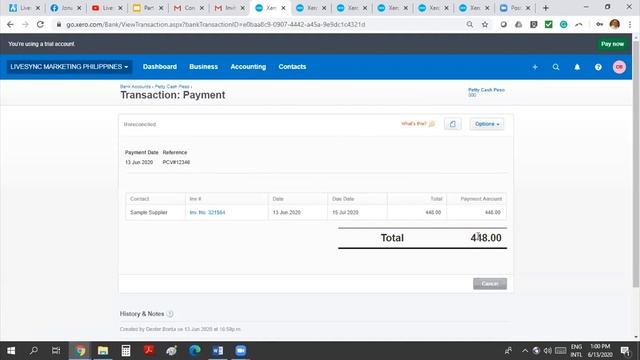
Task: Click the reference value PCV#12346
Action: tap(176, 162)
